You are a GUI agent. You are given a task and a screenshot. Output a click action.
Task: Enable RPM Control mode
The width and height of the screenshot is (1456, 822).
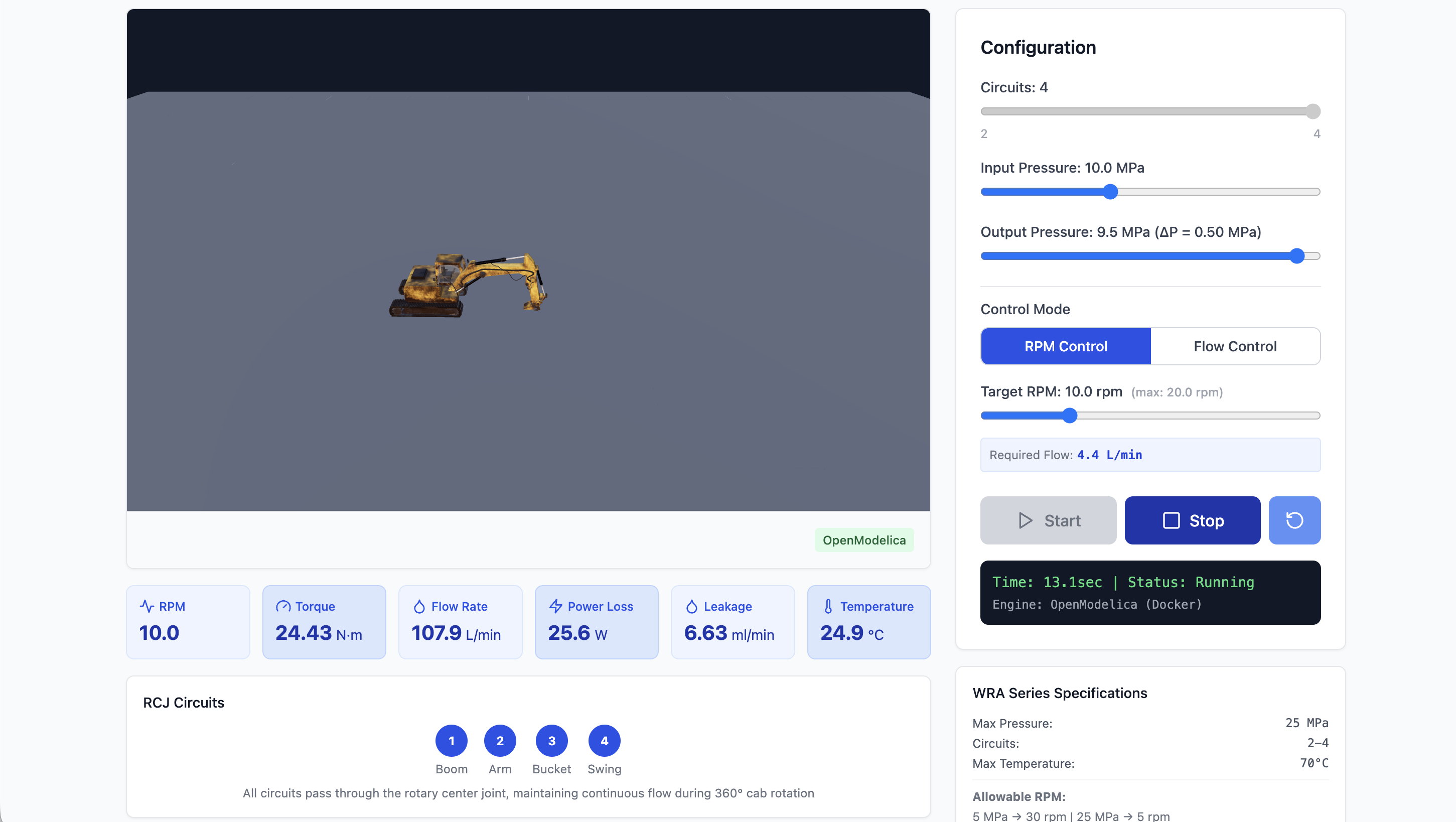tap(1066, 346)
